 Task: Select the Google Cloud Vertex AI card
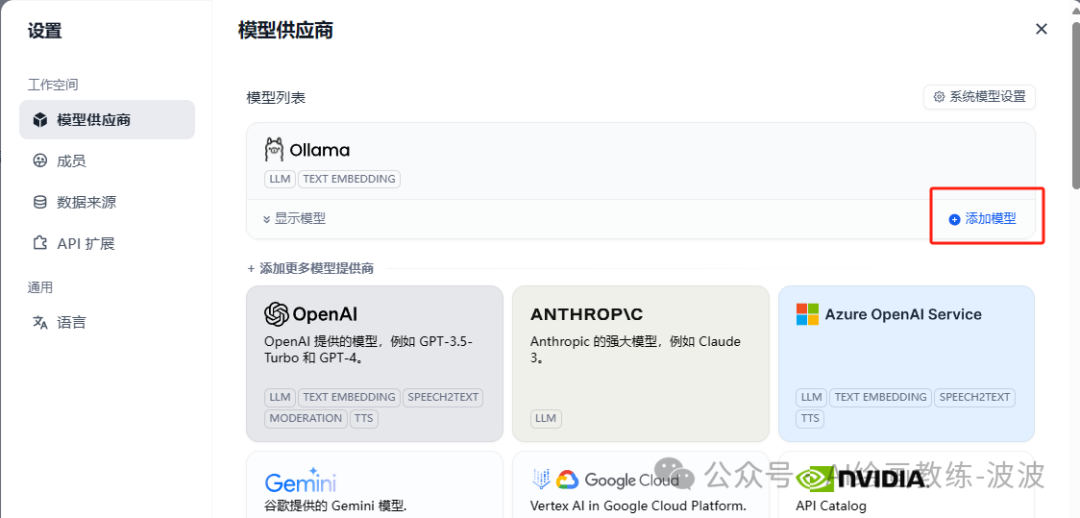[x=641, y=484]
